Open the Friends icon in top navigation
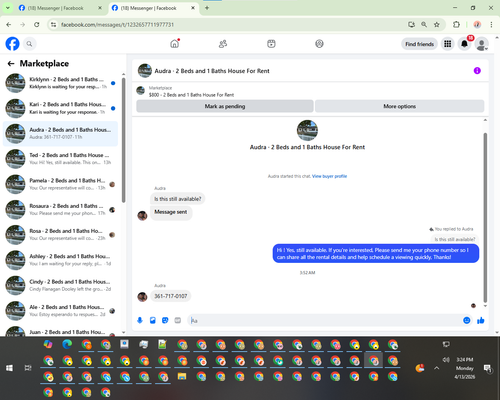Viewport: 500px width, 400px height. click(223, 44)
